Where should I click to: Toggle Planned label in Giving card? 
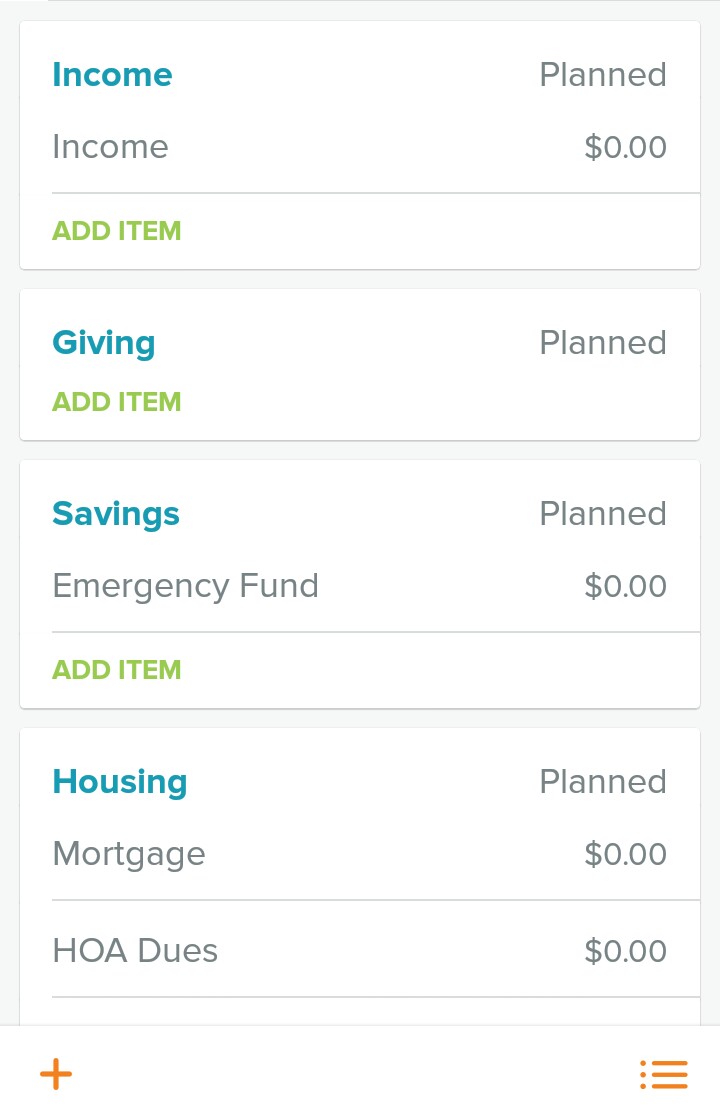click(603, 342)
